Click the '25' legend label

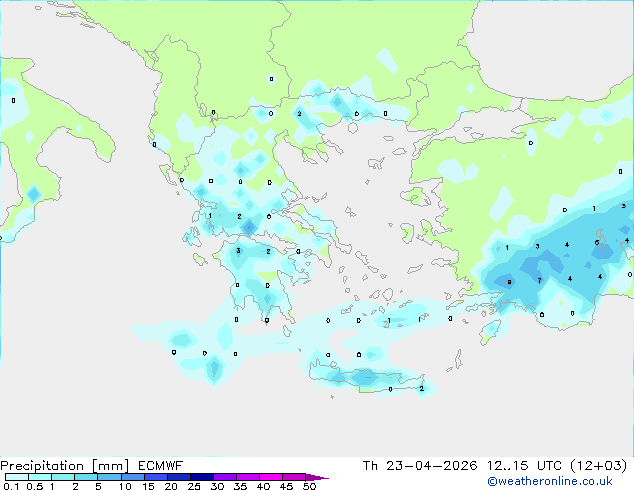194,486
